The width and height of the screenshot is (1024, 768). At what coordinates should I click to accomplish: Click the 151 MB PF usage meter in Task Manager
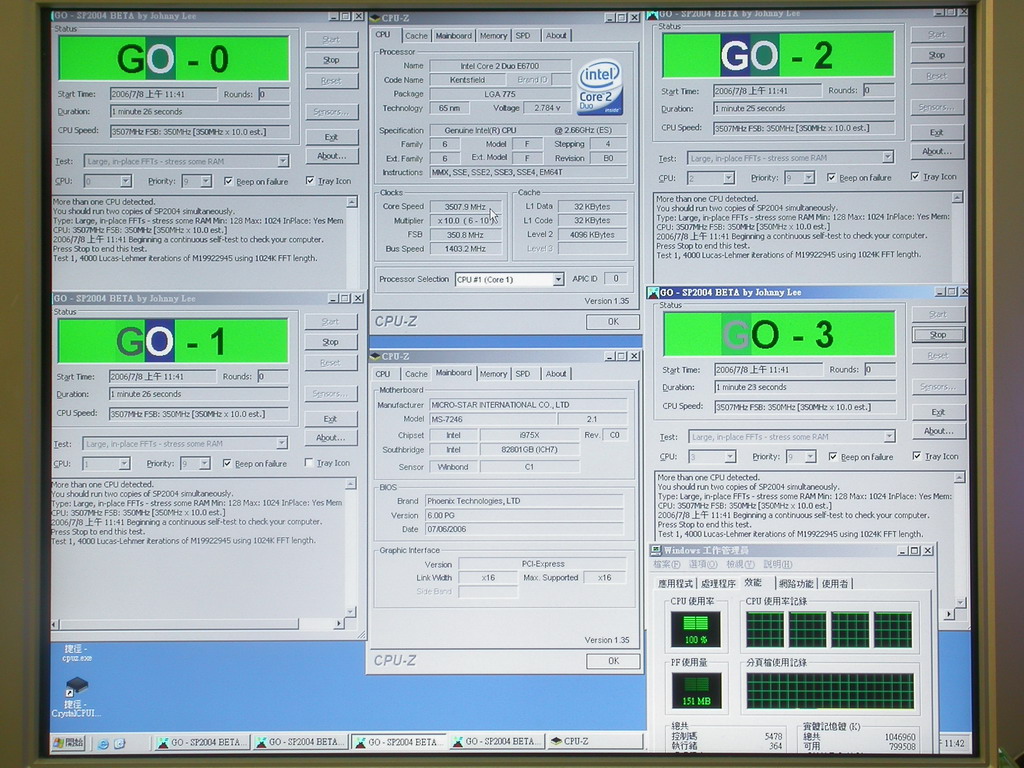[x=696, y=690]
